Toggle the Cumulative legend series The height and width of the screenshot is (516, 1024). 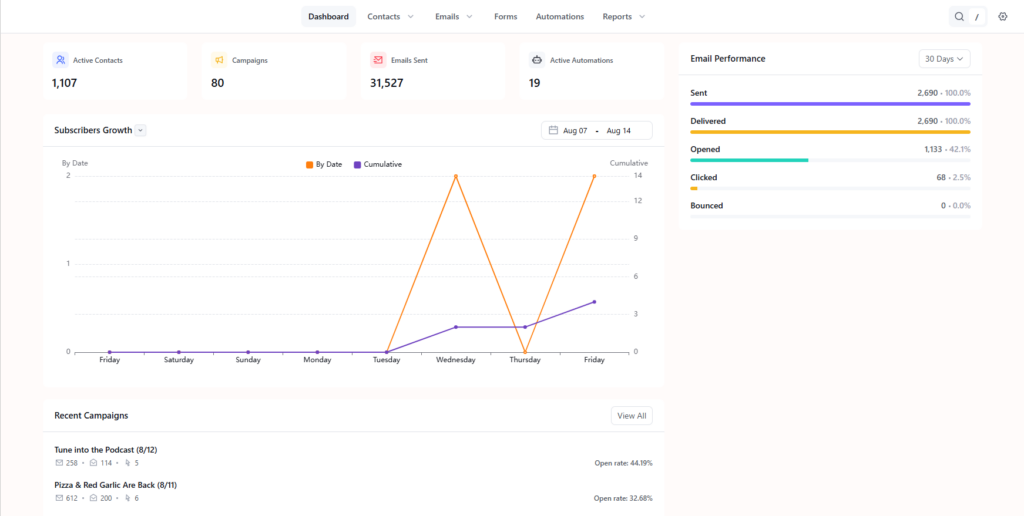click(377, 165)
